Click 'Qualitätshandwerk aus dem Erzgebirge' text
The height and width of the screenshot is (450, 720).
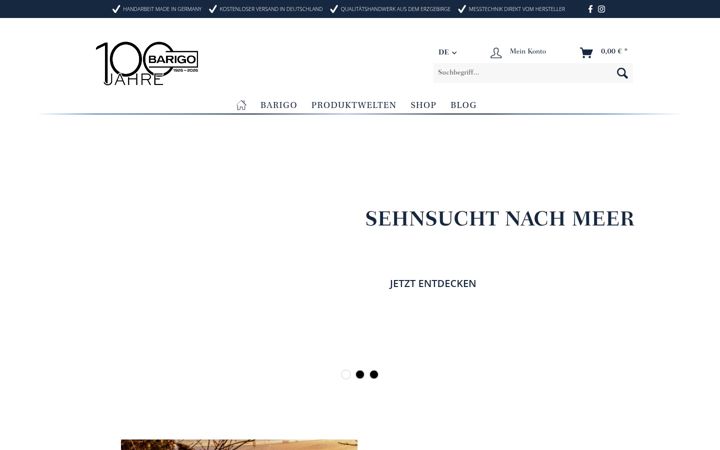pyautogui.click(x=395, y=9)
